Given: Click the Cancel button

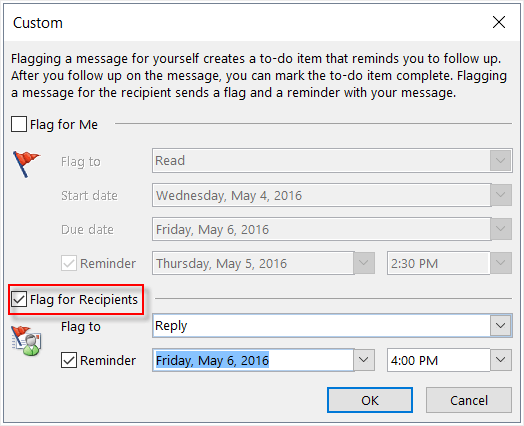Looking at the screenshot, I should pyautogui.click(x=469, y=400).
